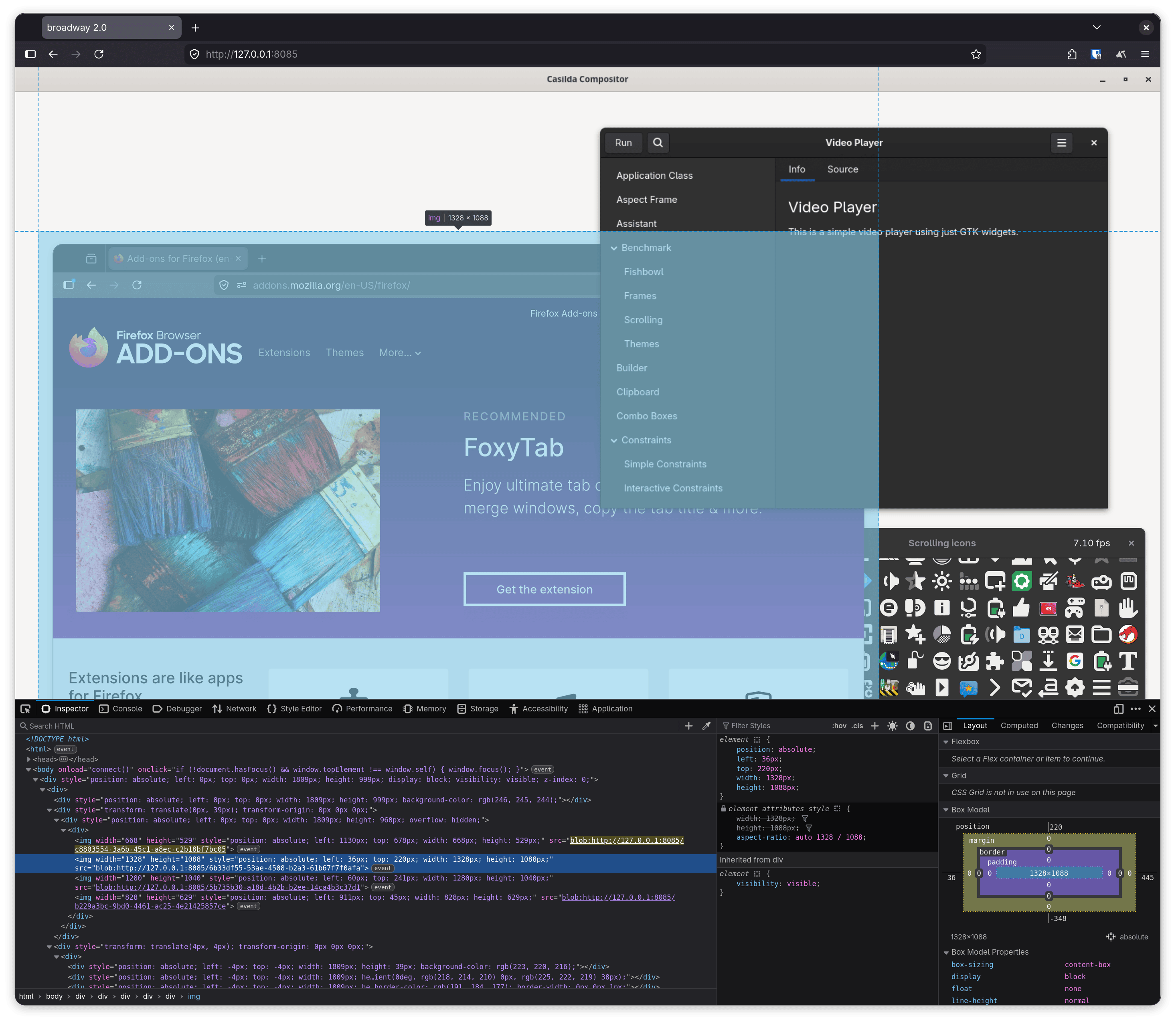The height and width of the screenshot is (1022, 1176).
Task: Collapse the Flexbox section
Action: click(x=946, y=742)
